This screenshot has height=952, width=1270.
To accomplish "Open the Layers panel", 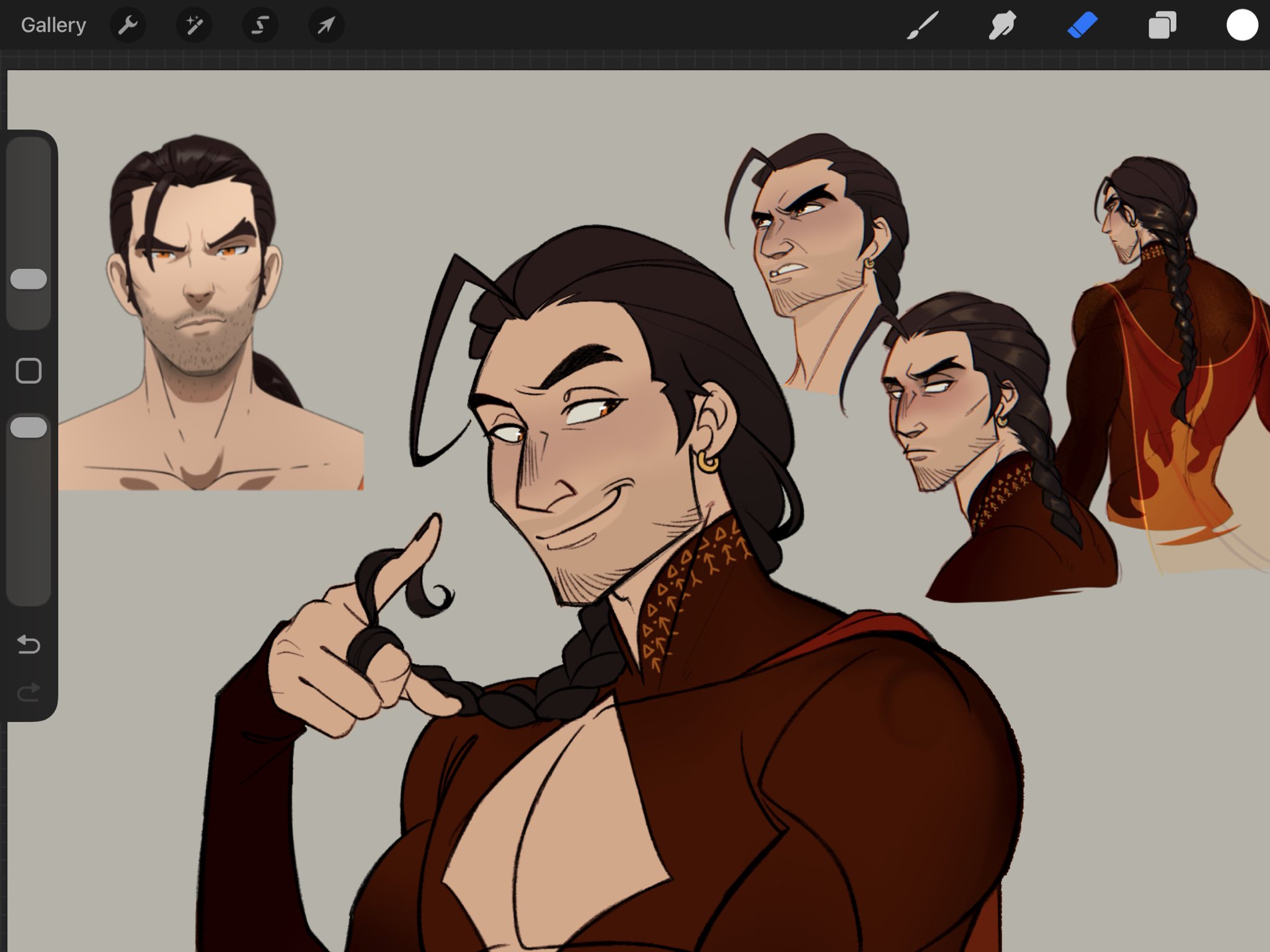I will (x=1162, y=26).
